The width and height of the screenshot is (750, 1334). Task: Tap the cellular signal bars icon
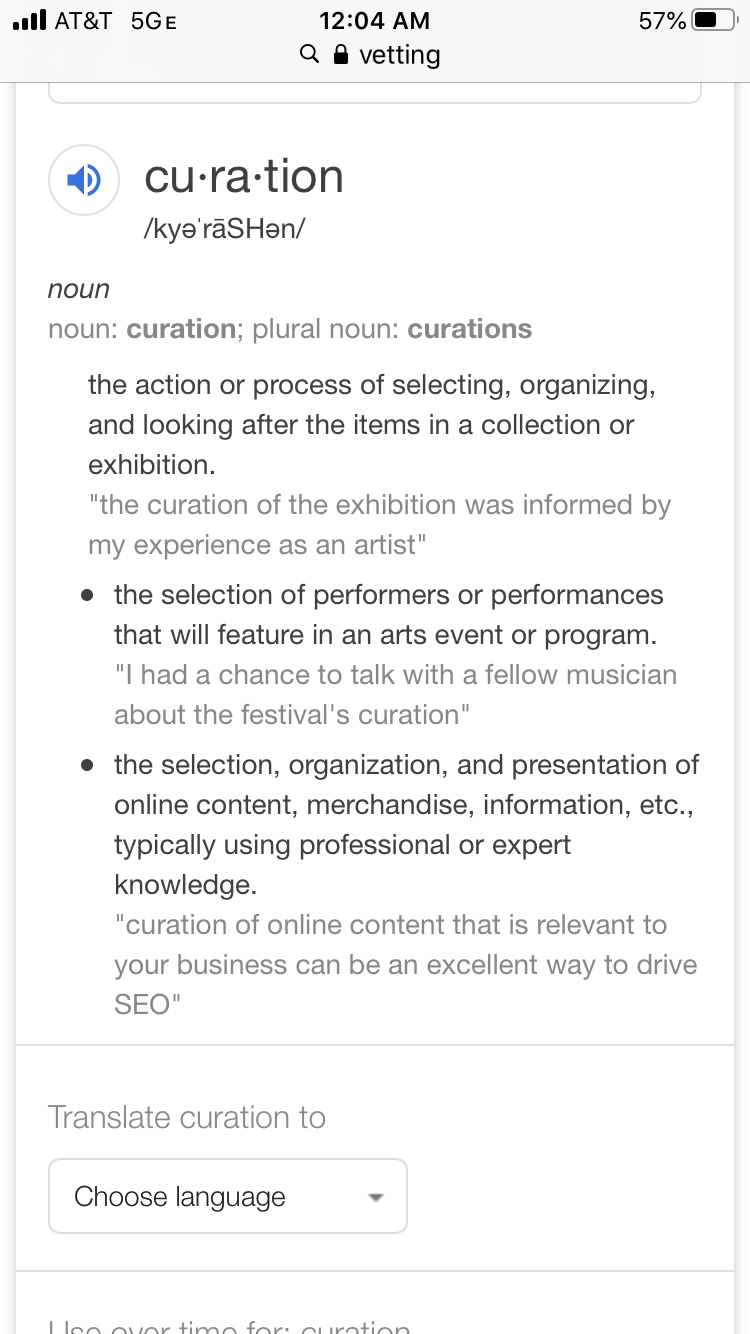(29, 20)
